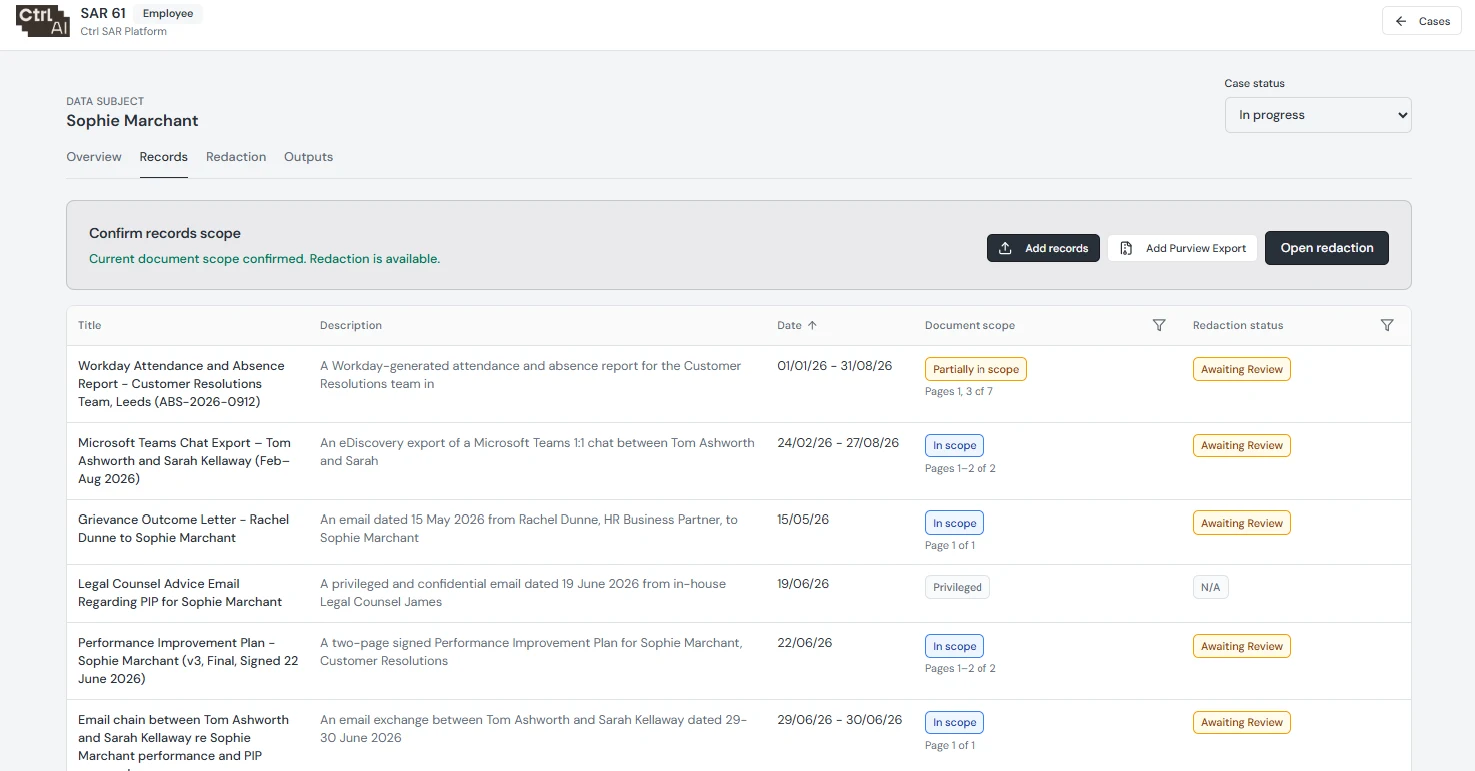Viewport: 1475px width, 771px height.
Task: Click Add Purview Export button
Action: (1182, 248)
